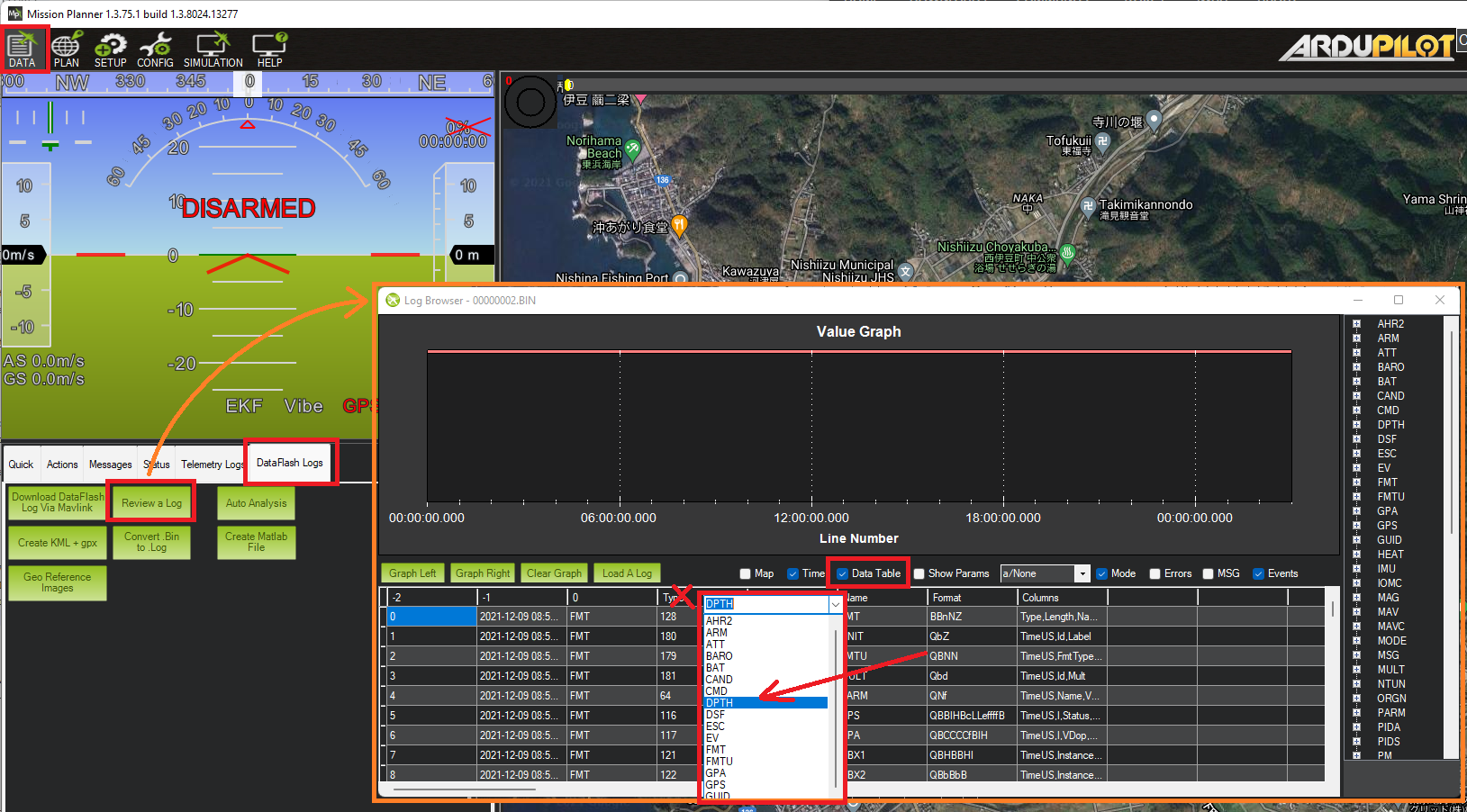Enable the Map checkbox
This screenshot has width=1467, height=812.
tap(746, 573)
